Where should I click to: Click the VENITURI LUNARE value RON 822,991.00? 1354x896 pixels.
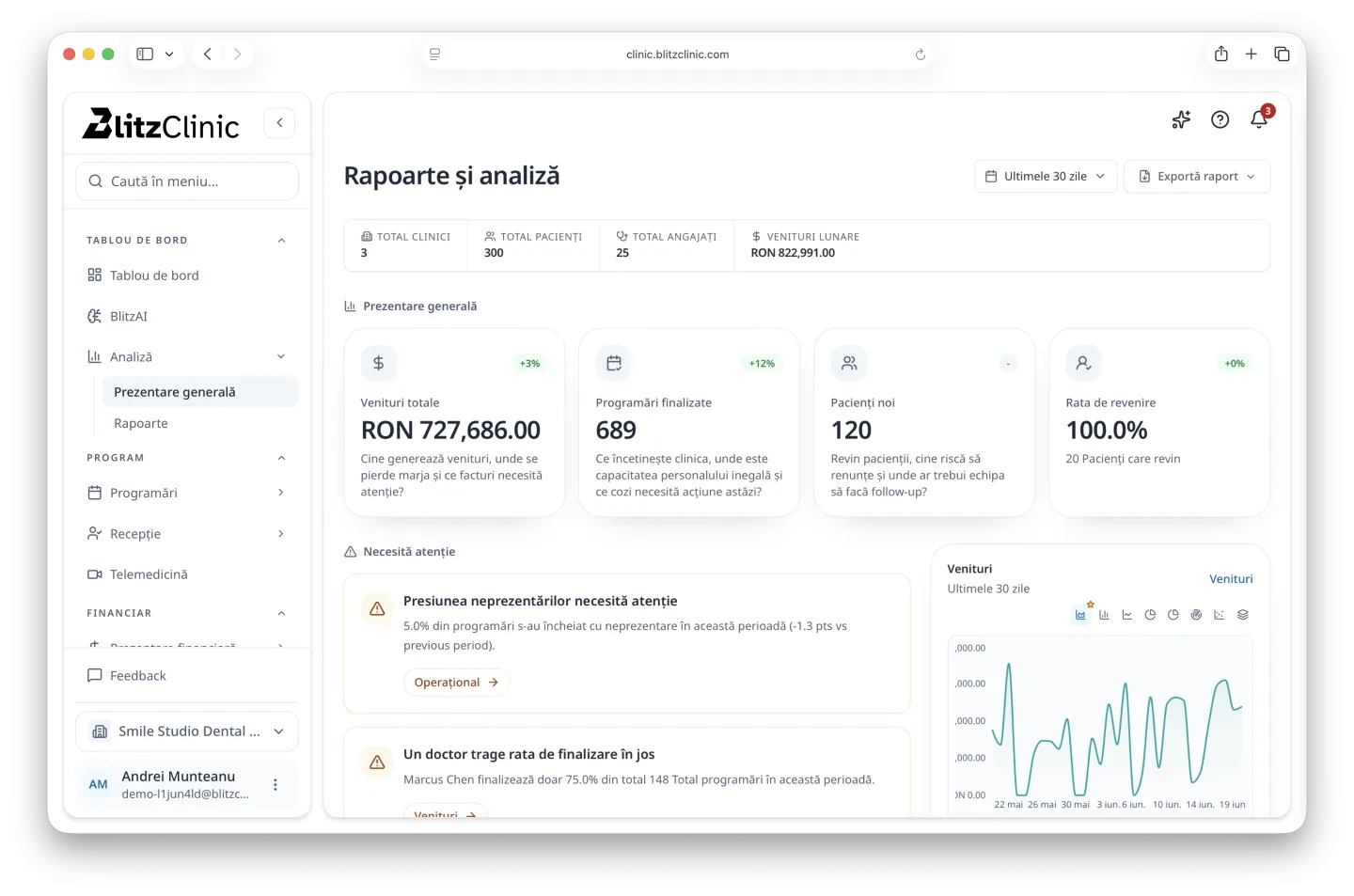coord(793,253)
